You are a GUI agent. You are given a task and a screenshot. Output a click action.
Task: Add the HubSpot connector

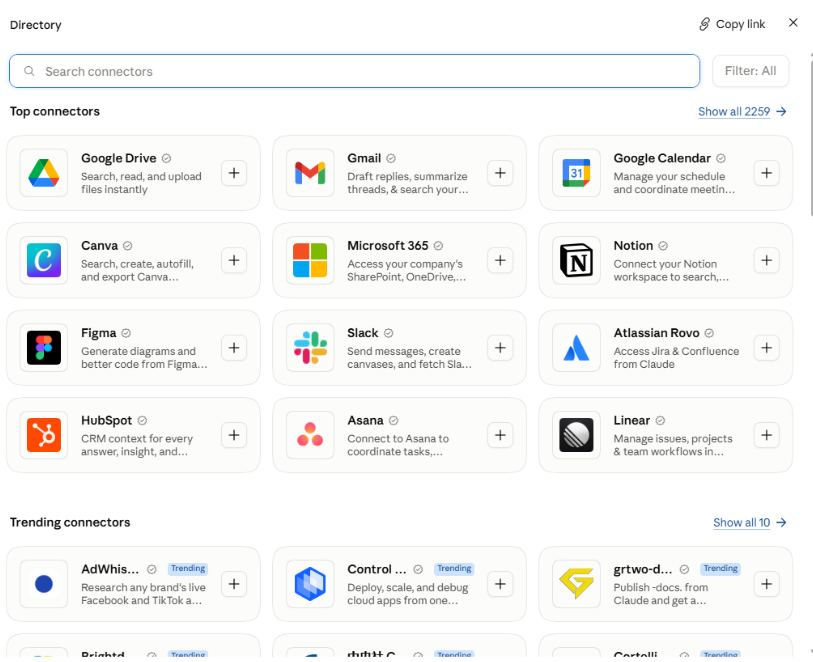coord(234,435)
